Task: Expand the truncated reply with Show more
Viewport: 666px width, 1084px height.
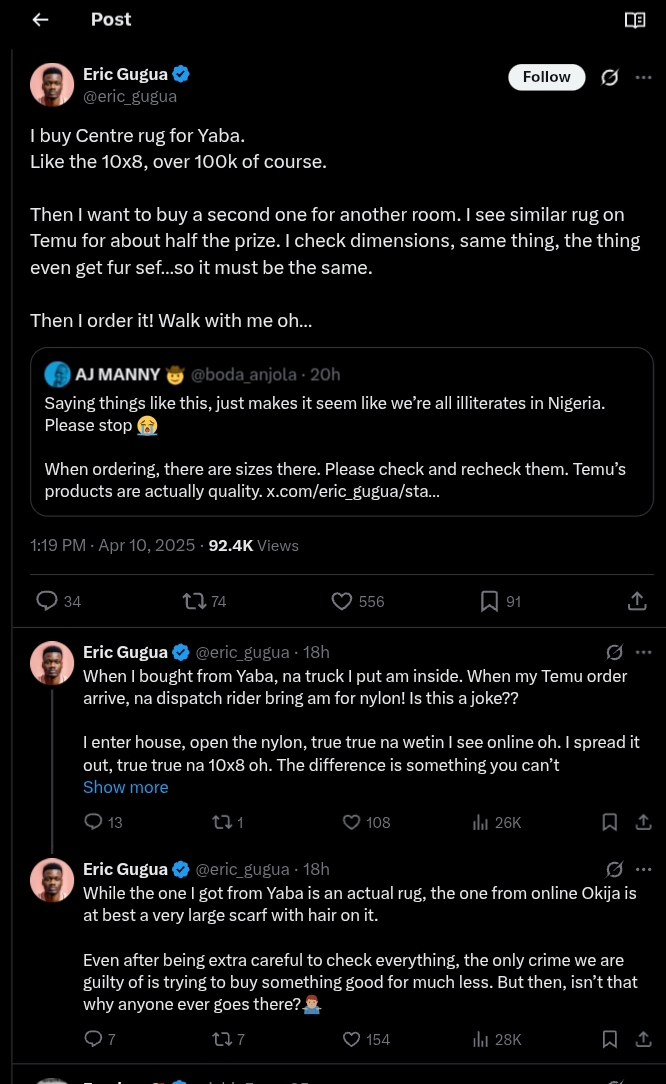Action: coord(125,787)
